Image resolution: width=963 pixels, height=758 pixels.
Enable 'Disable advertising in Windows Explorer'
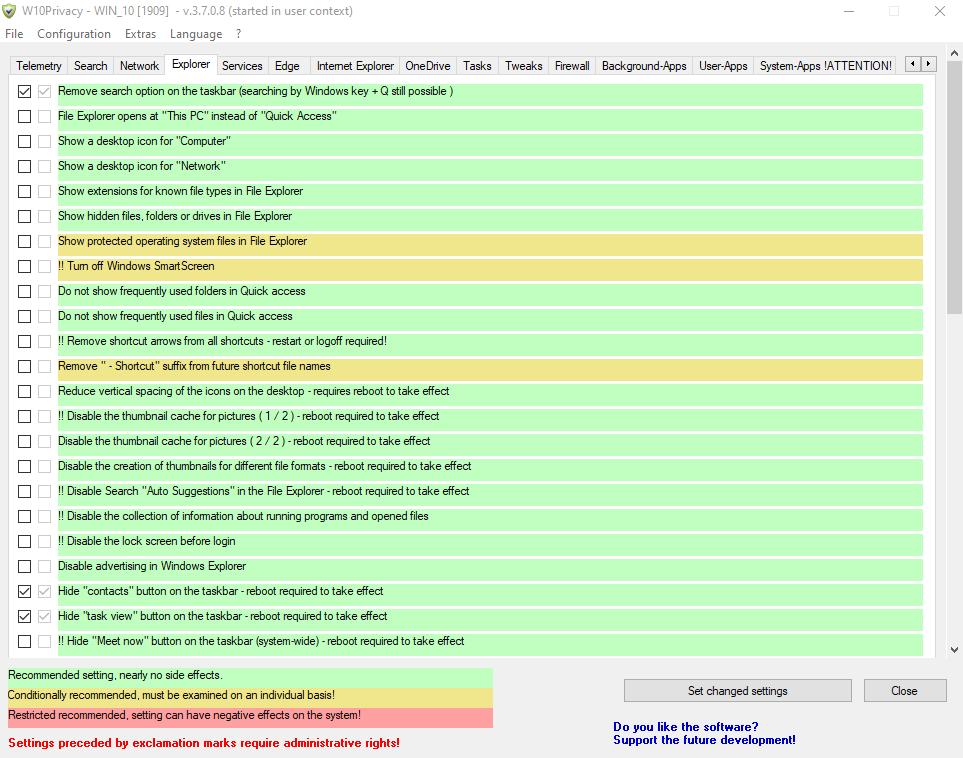25,566
